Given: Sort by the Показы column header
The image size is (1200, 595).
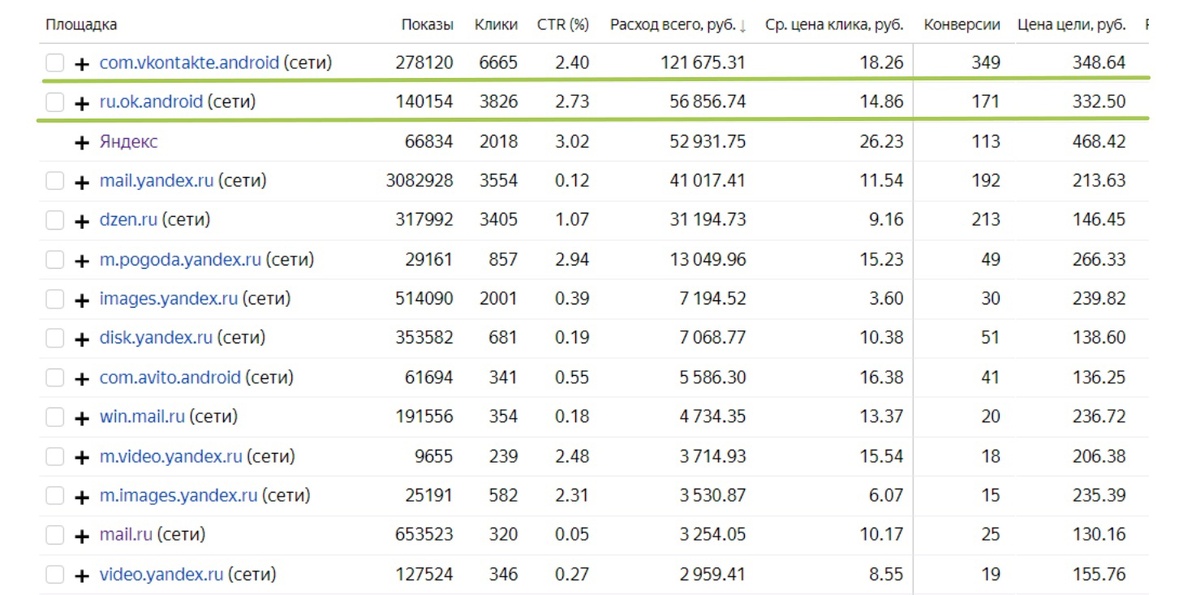Looking at the screenshot, I should point(427,24).
